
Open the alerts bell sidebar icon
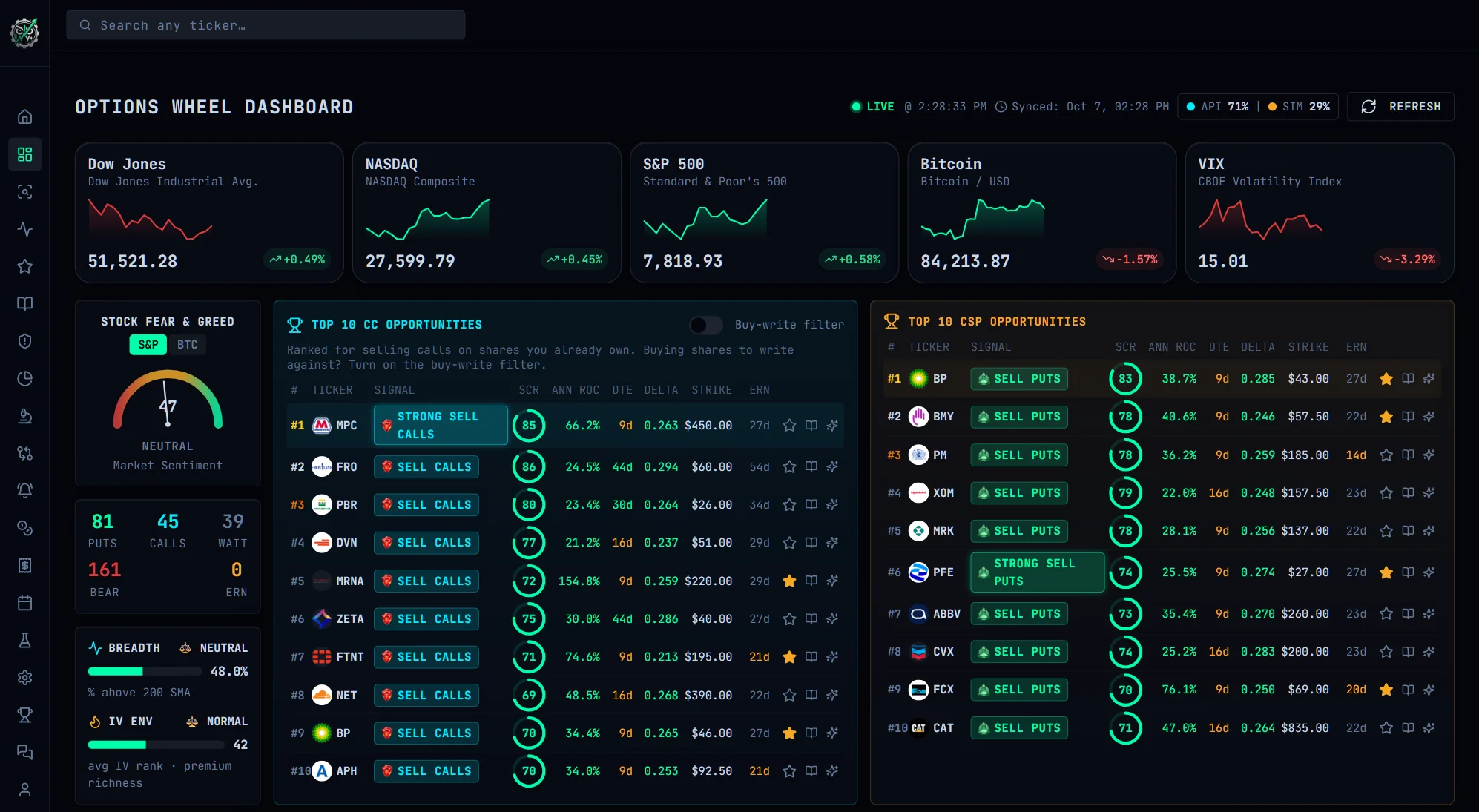point(24,490)
